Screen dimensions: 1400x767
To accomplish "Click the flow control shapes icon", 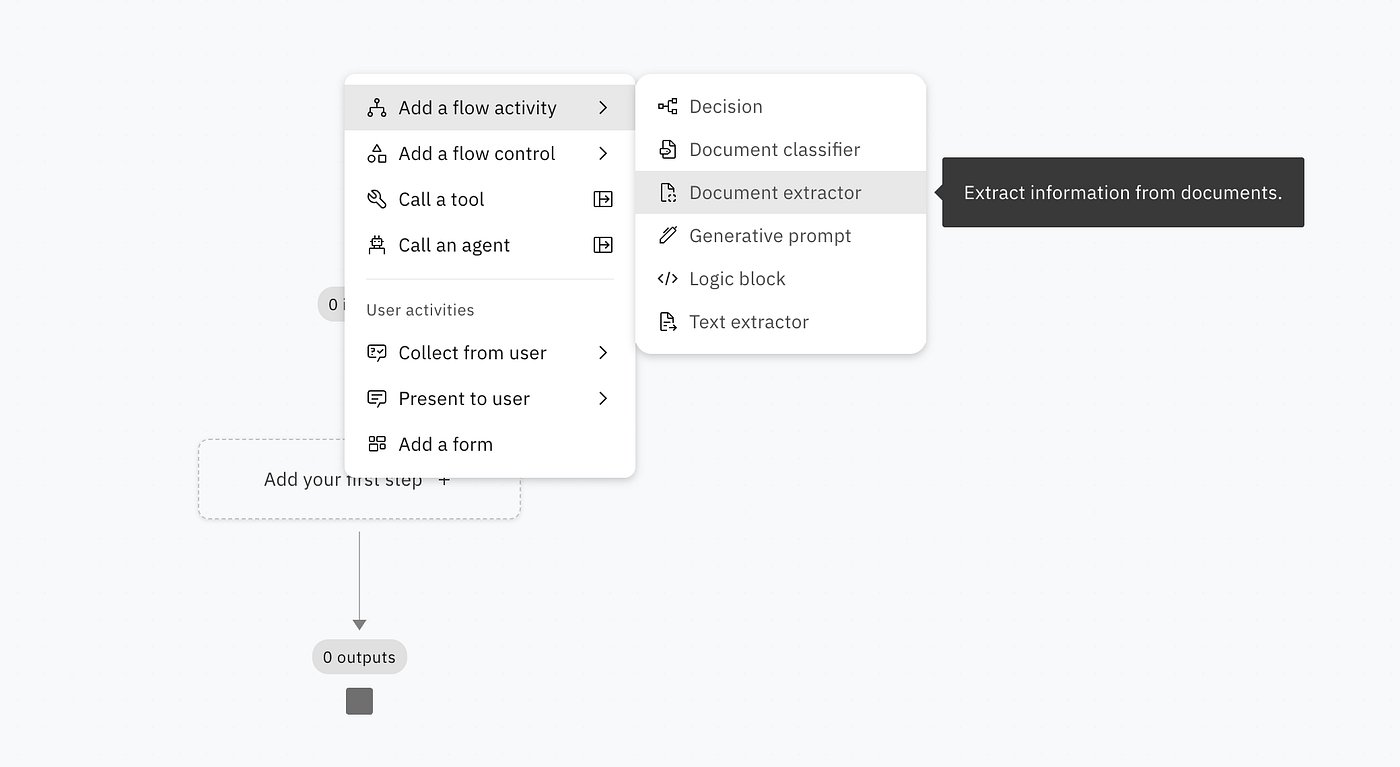I will [x=376, y=154].
